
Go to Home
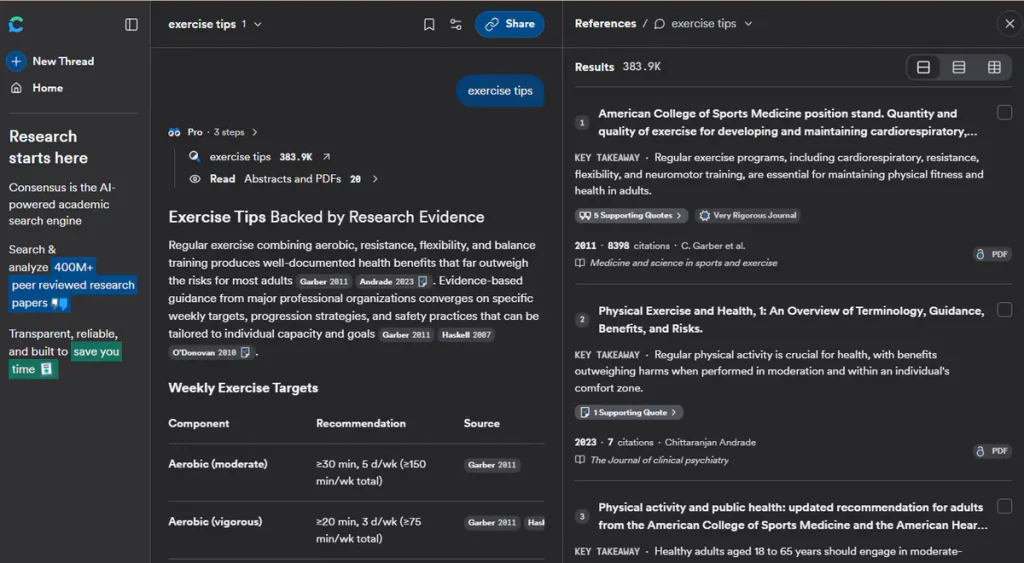click(x=38, y=88)
